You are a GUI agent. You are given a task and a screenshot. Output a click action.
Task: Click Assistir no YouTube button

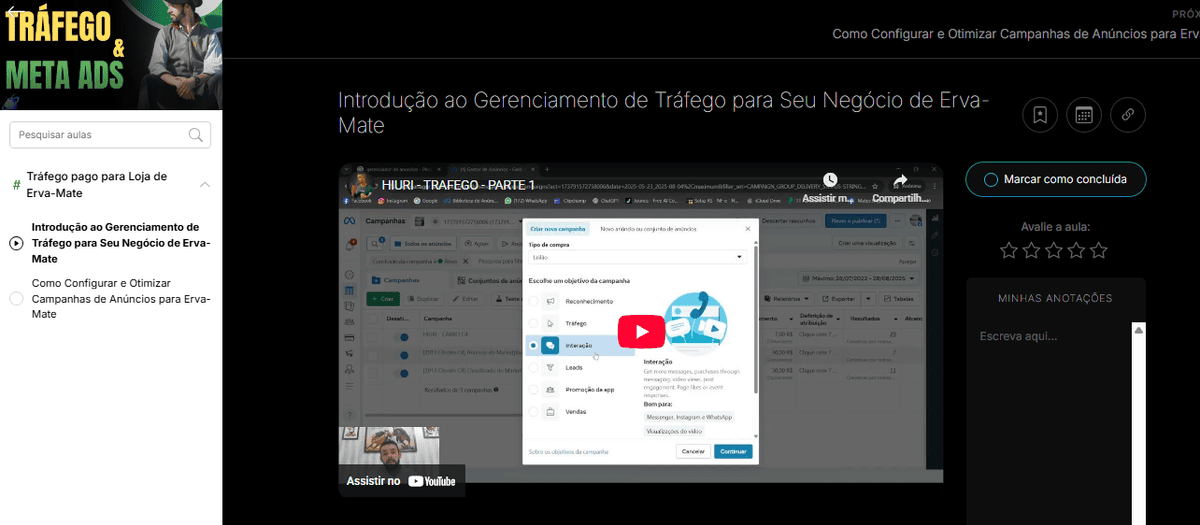[402, 481]
